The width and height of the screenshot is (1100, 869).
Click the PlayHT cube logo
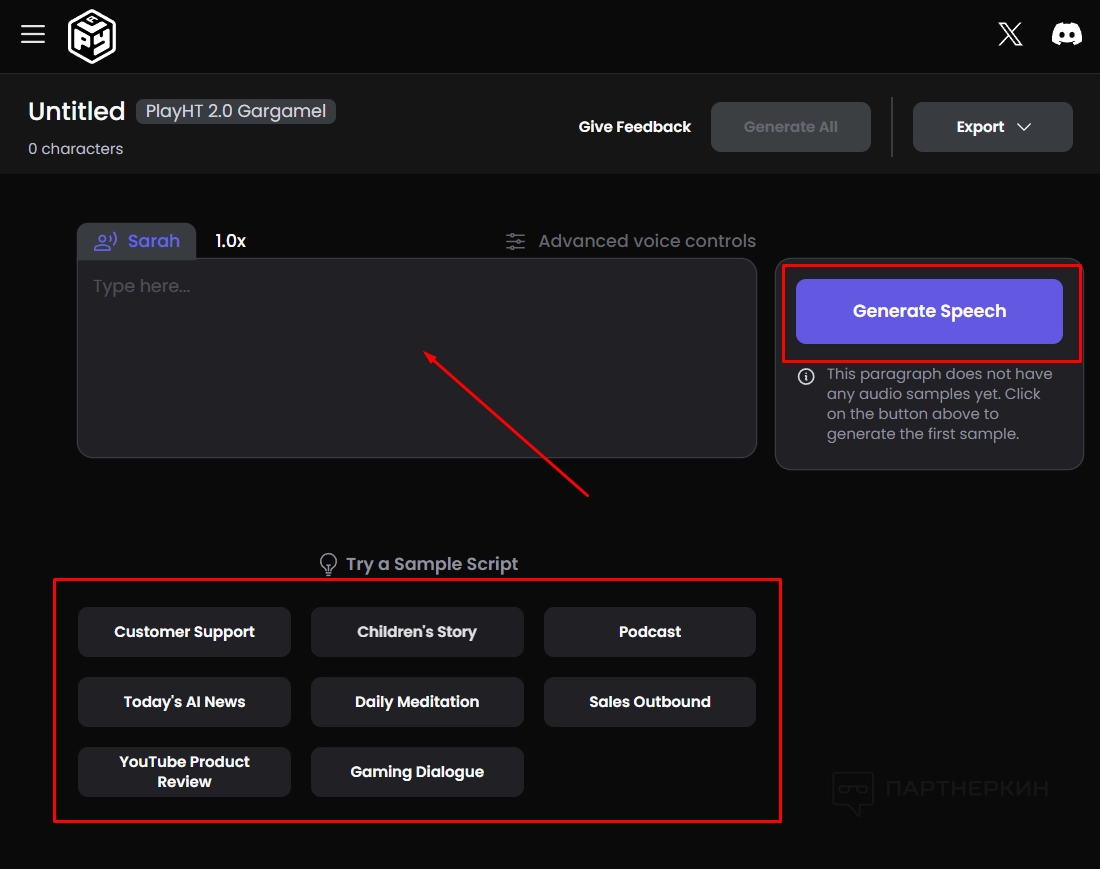[92, 37]
